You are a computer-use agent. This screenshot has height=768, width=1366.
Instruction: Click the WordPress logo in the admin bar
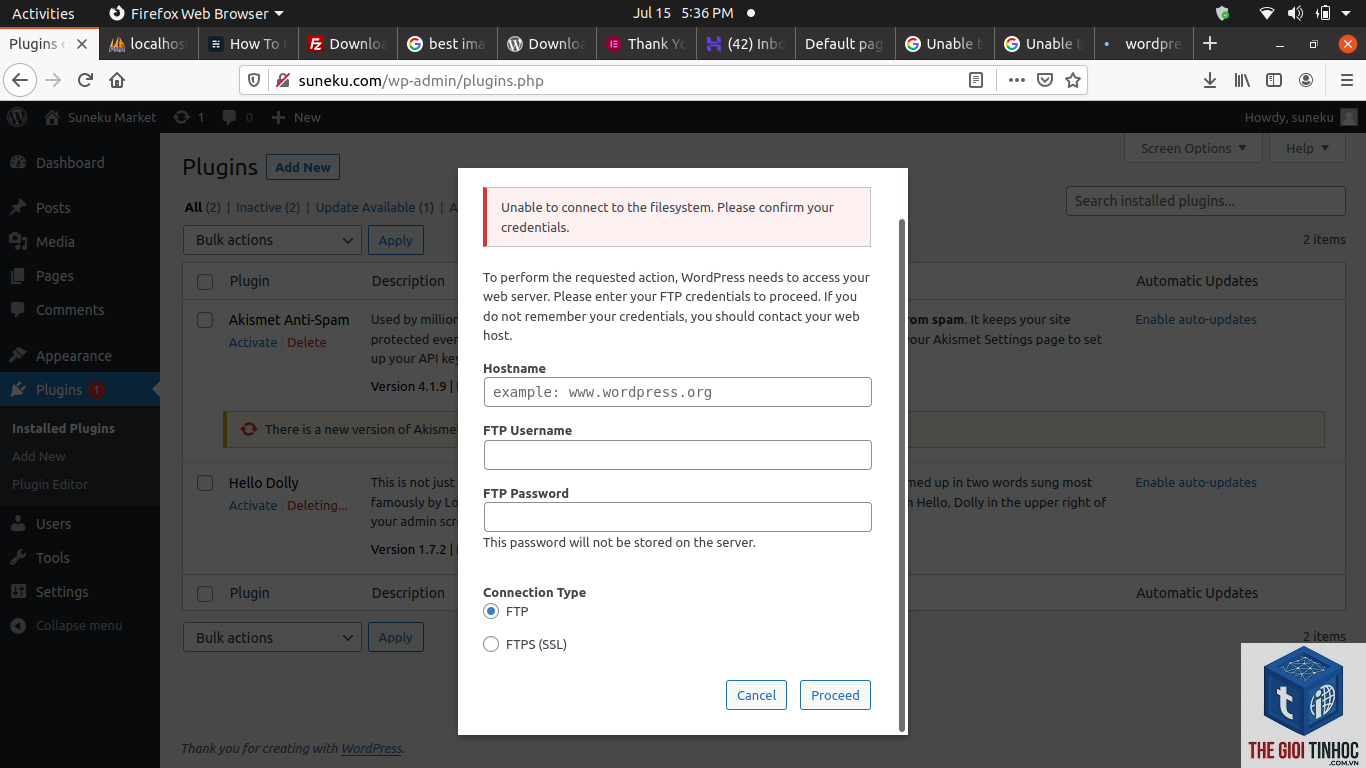pyautogui.click(x=17, y=117)
